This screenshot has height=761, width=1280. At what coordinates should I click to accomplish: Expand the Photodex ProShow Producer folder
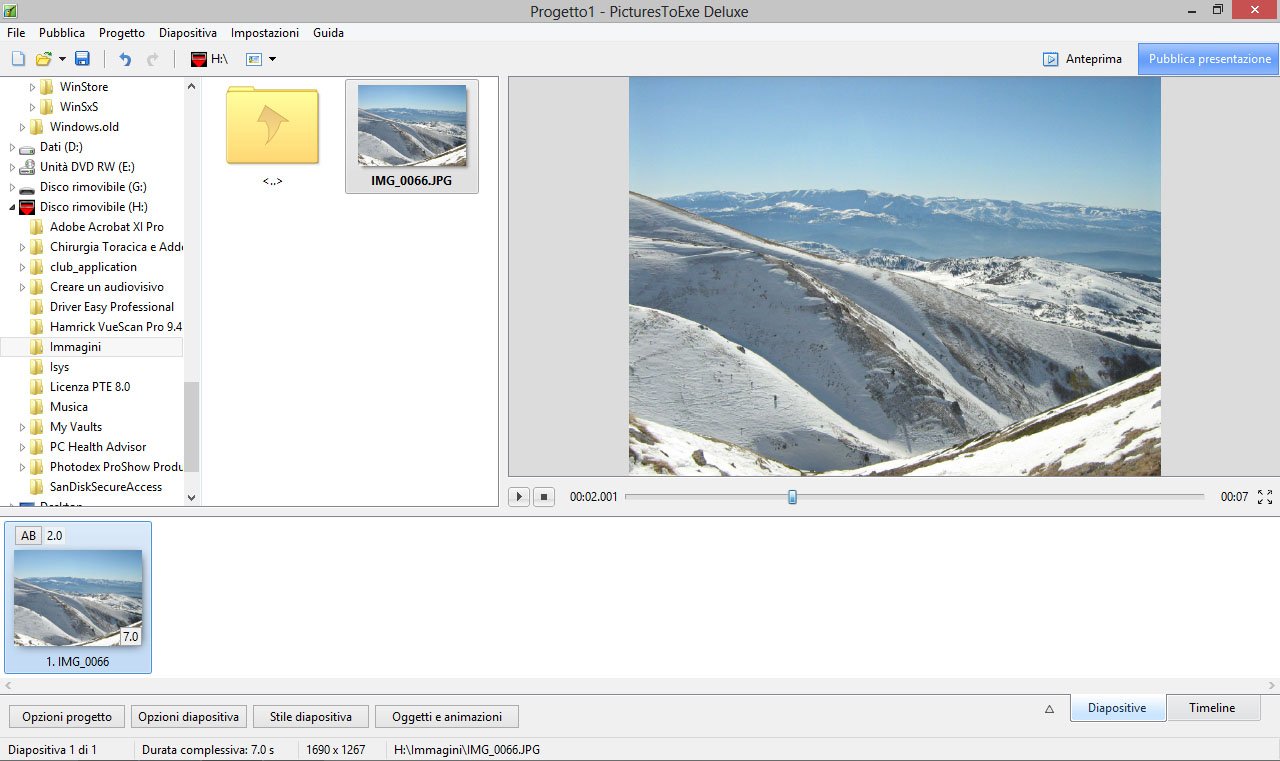(x=23, y=467)
